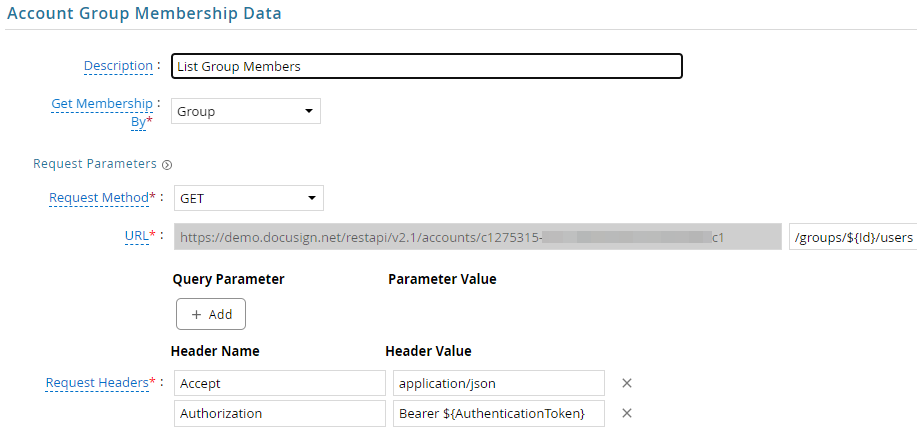The image size is (917, 429).
Task: Select the Parameter Value column heading
Action: (442, 279)
